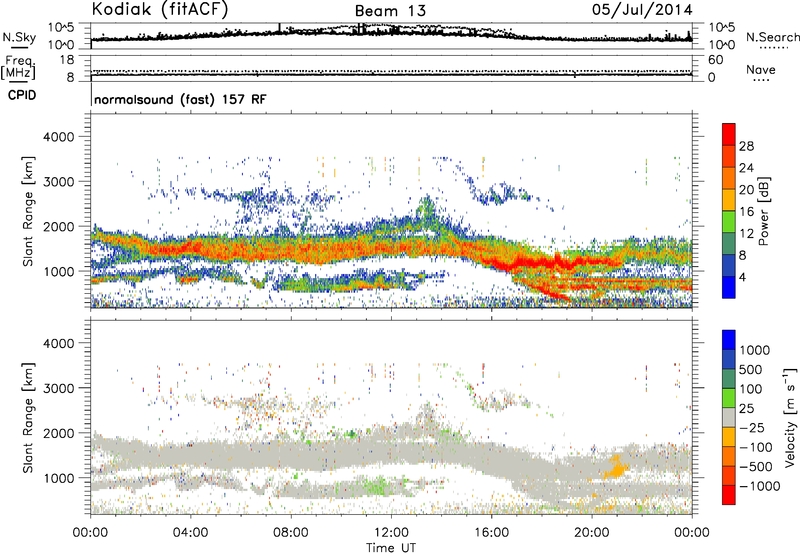Click the 'Kodiak (fitACF)' title text
This screenshot has width=800, height=554.
160,9
